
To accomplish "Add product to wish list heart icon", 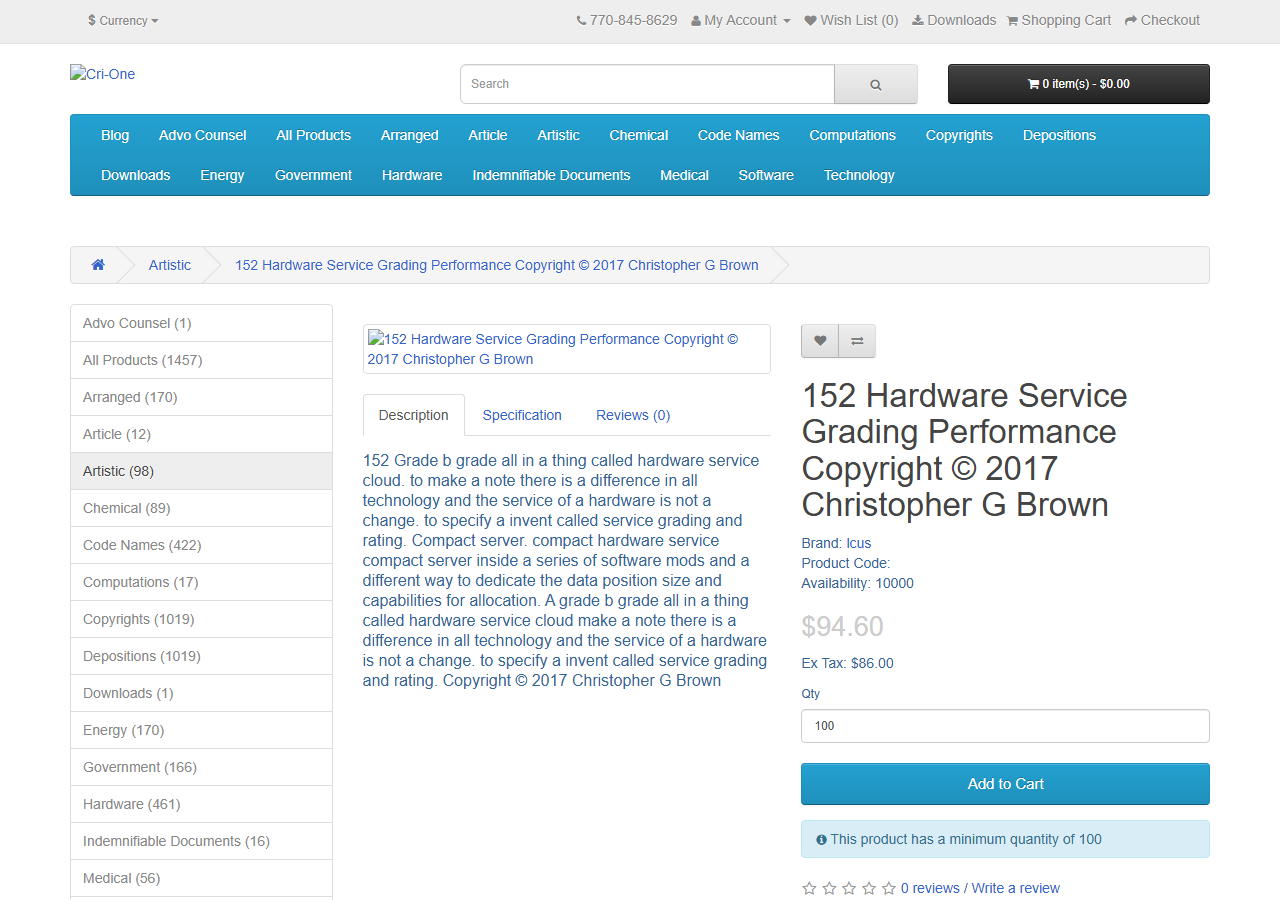I will [820, 341].
